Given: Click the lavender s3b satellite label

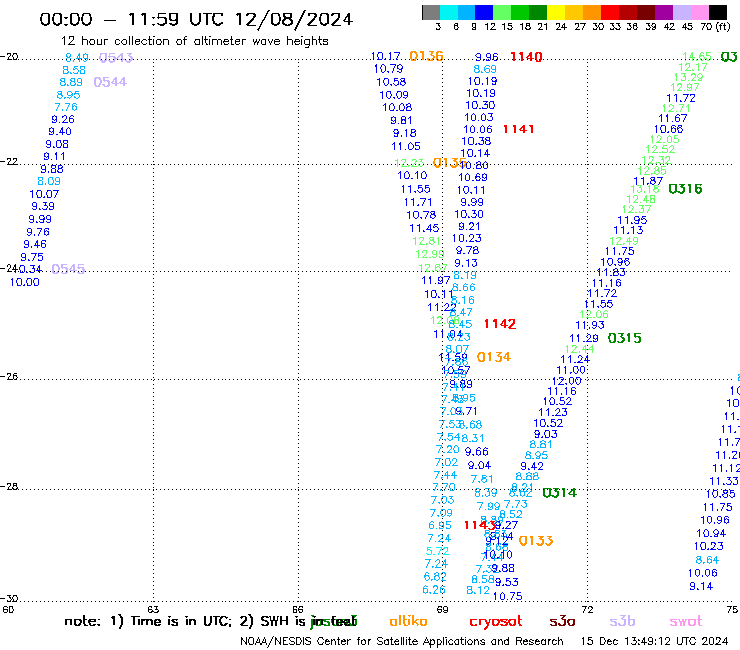Looking at the screenshot, I should 622,621.
